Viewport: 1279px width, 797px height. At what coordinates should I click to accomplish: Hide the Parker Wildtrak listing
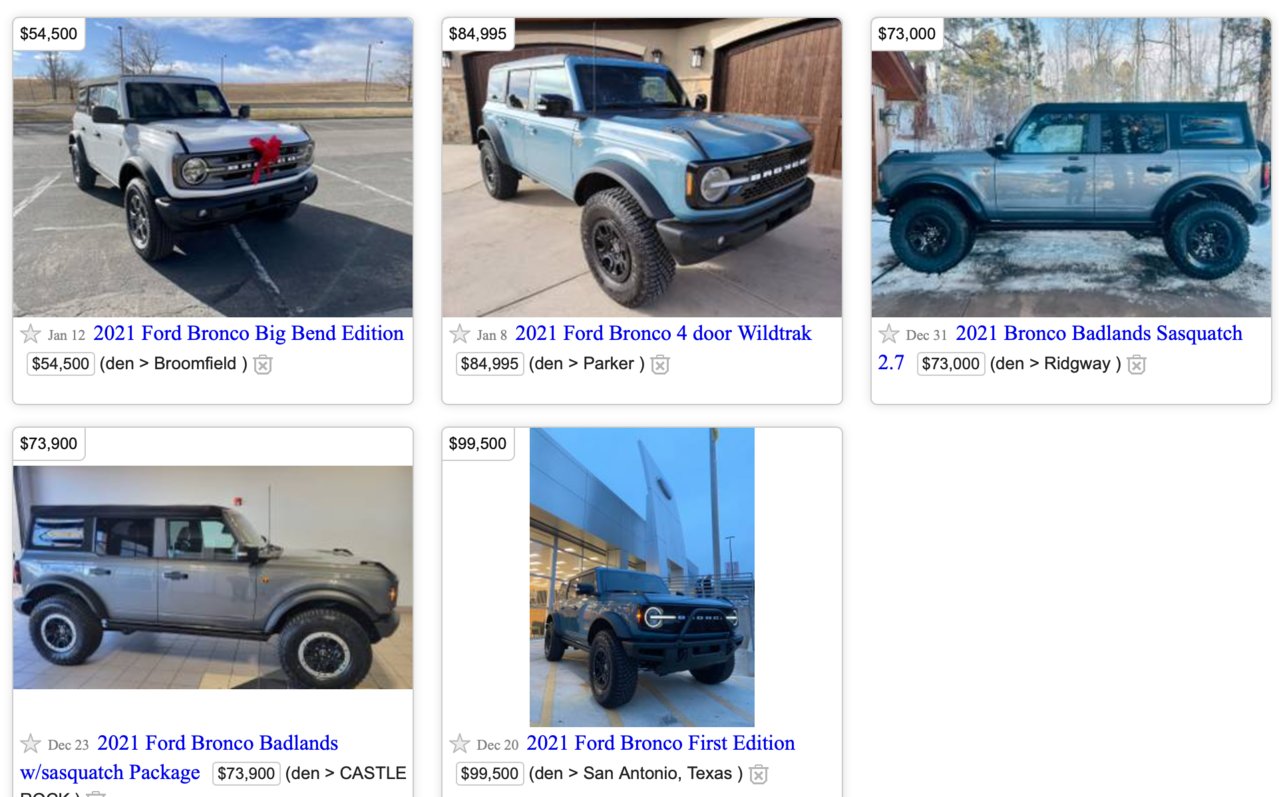coord(660,364)
